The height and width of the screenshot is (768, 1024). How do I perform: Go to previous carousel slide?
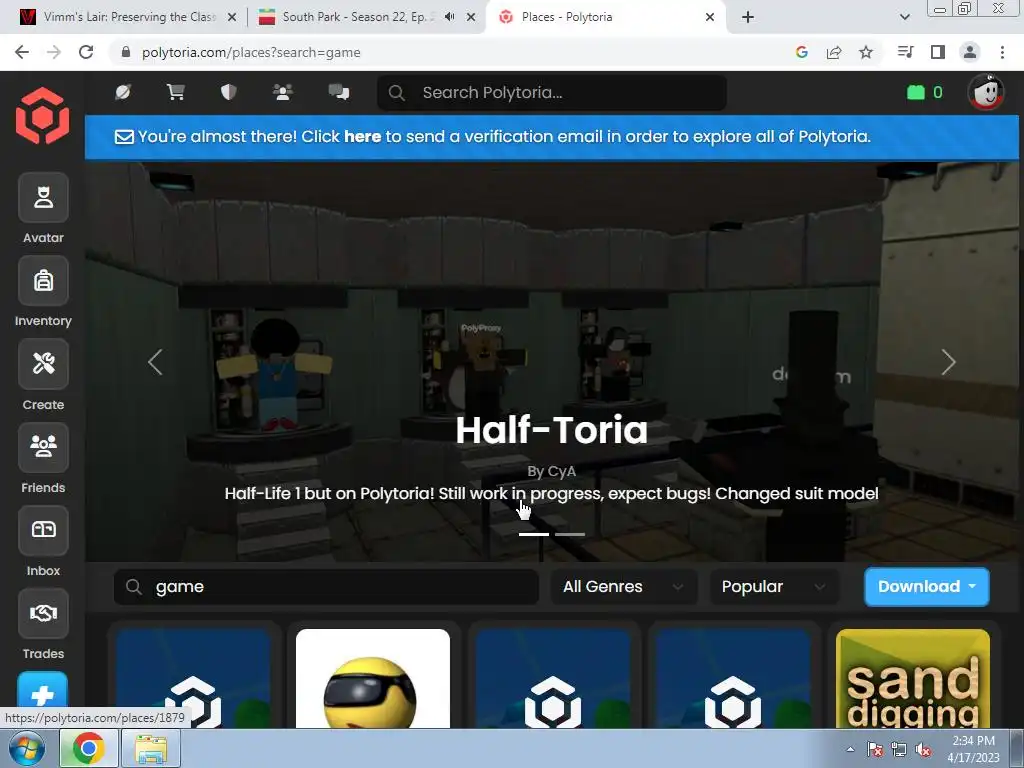click(155, 362)
